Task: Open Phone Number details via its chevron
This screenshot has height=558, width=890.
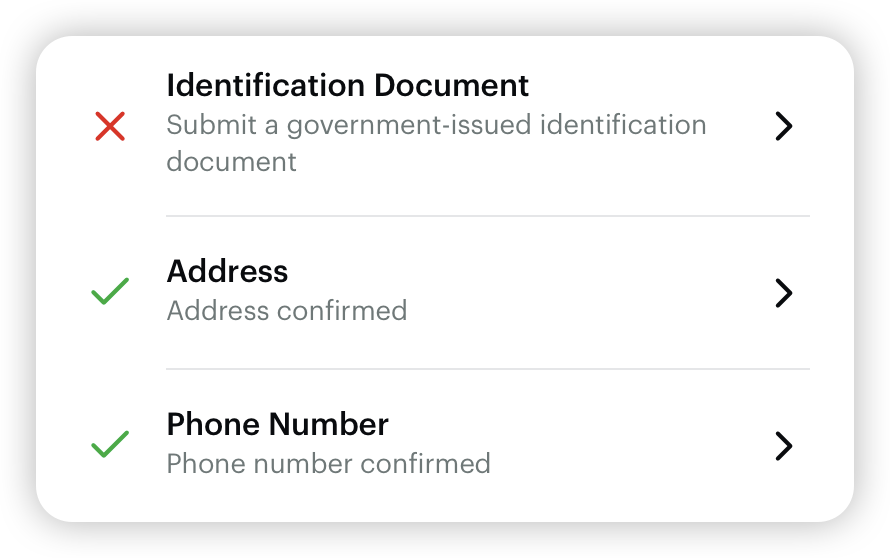Action: point(784,446)
